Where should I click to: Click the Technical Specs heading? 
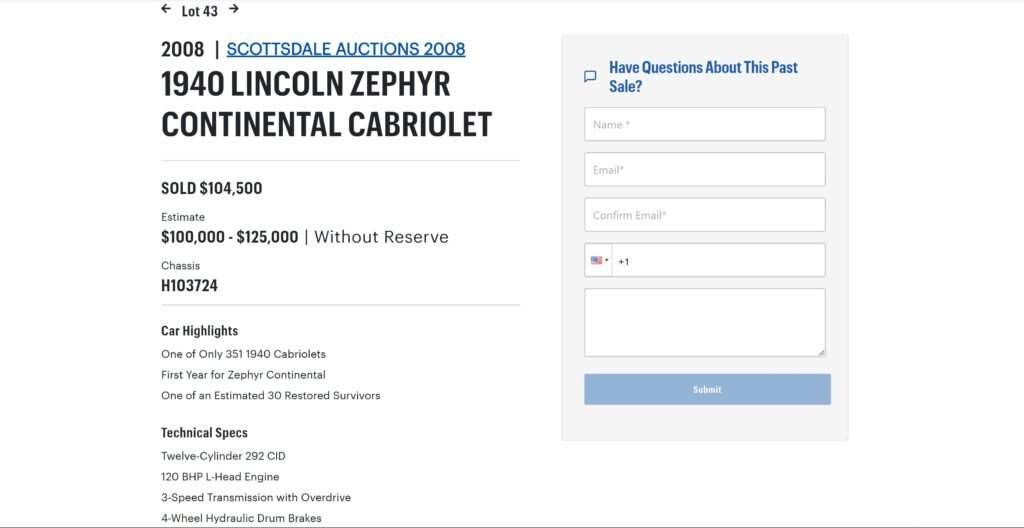point(204,433)
